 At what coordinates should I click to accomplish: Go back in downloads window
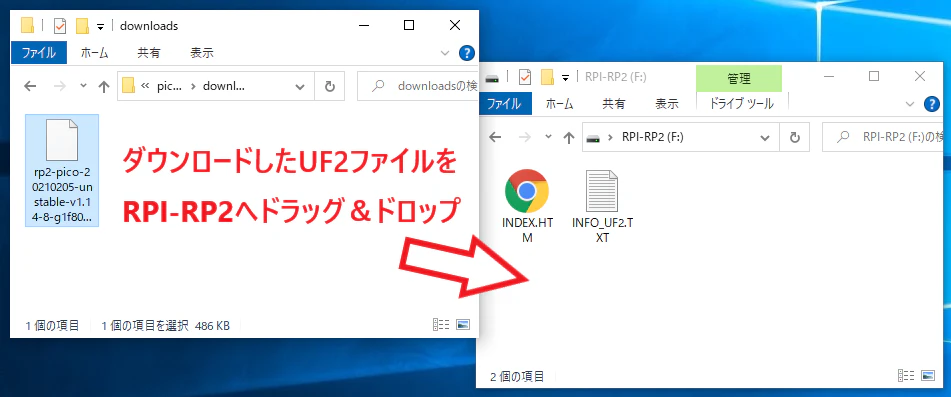pos(30,86)
